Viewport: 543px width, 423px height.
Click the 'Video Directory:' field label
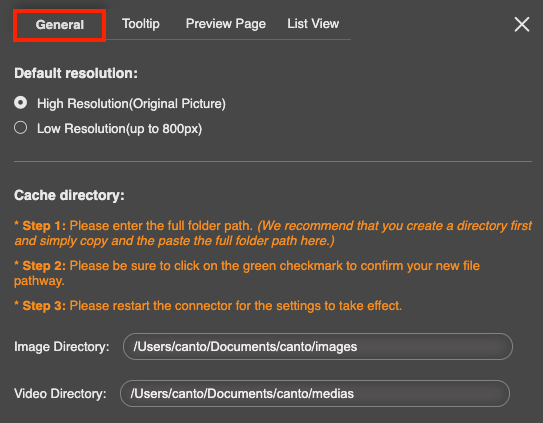click(x=60, y=394)
